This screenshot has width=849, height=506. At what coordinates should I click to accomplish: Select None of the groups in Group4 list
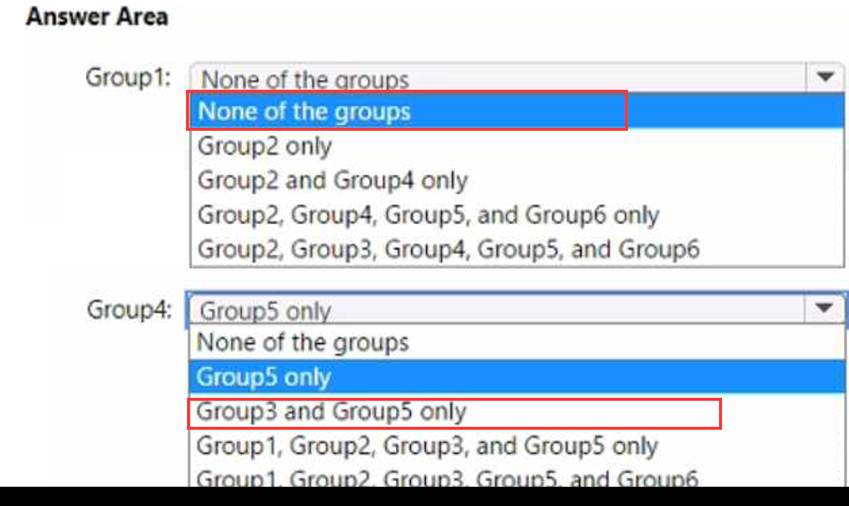pyautogui.click(x=303, y=342)
